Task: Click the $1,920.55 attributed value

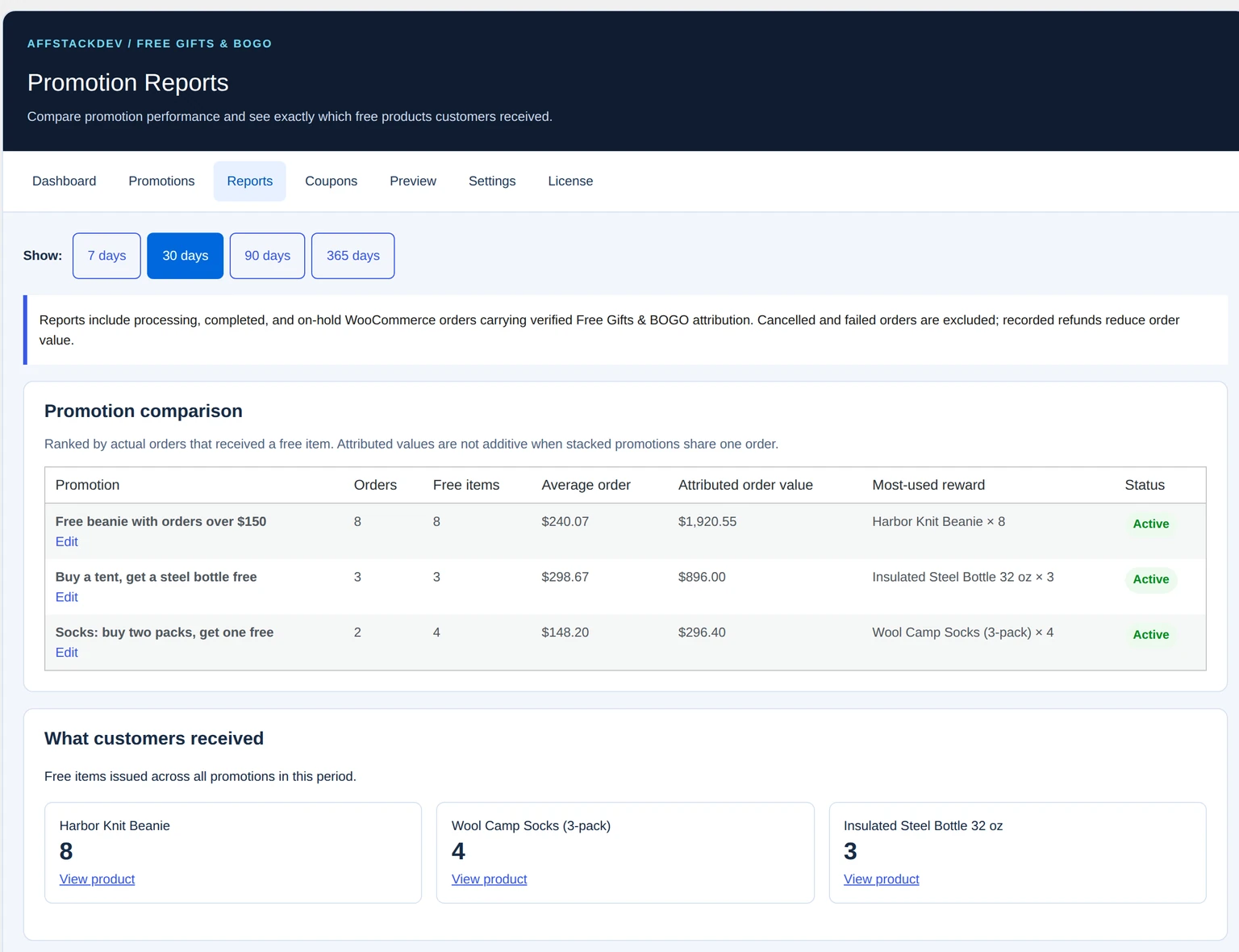Action: pyautogui.click(x=707, y=521)
